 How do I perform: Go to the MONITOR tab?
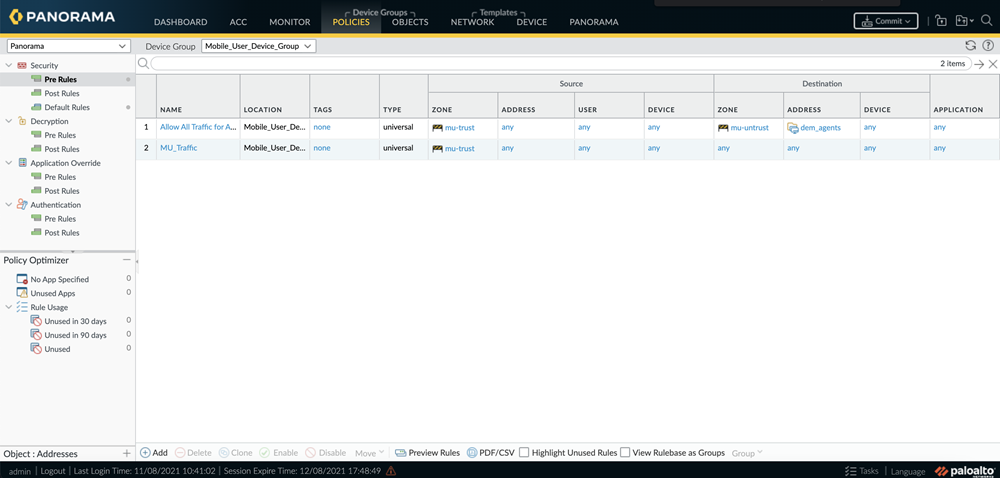point(289,22)
